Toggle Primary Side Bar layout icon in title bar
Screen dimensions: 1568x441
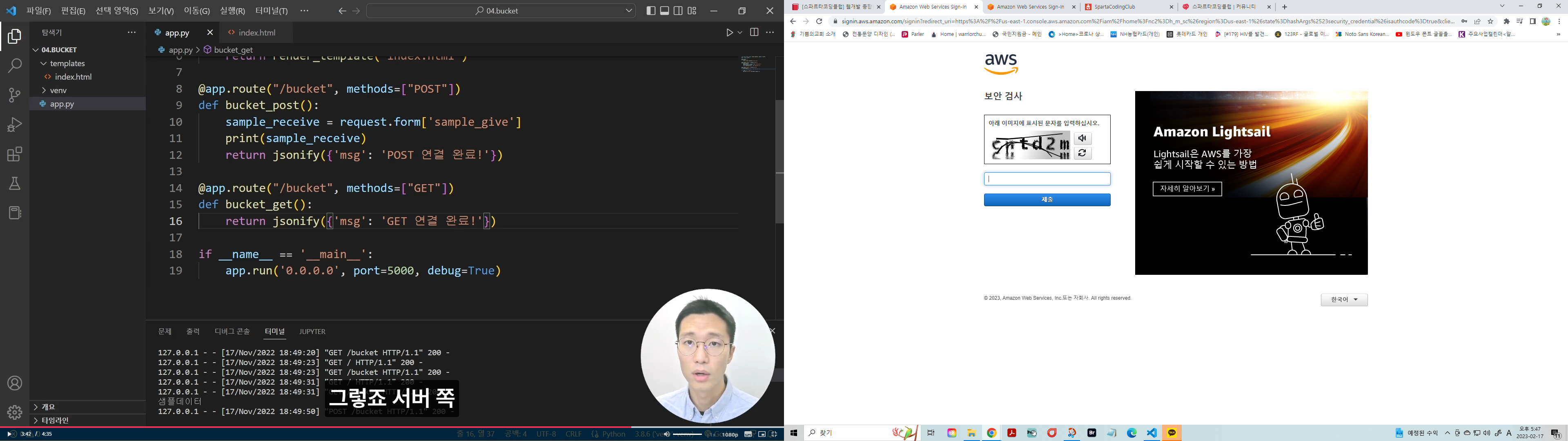point(651,11)
